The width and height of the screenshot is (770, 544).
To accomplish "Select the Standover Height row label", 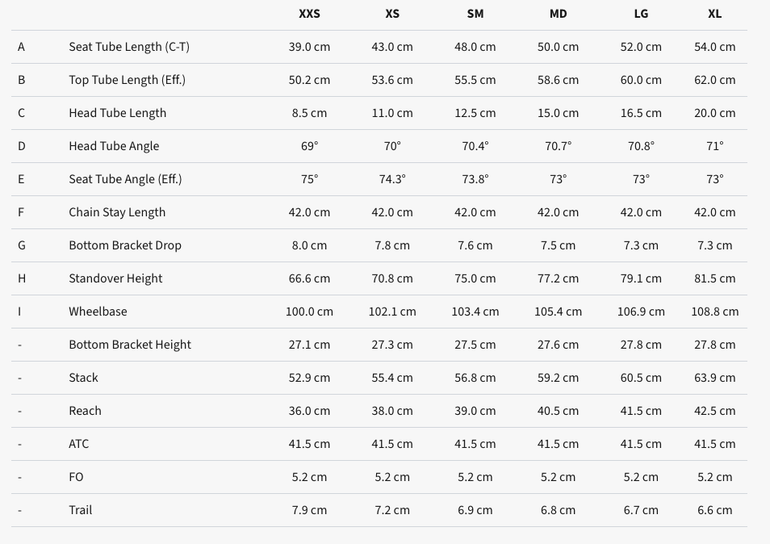I will point(115,278).
